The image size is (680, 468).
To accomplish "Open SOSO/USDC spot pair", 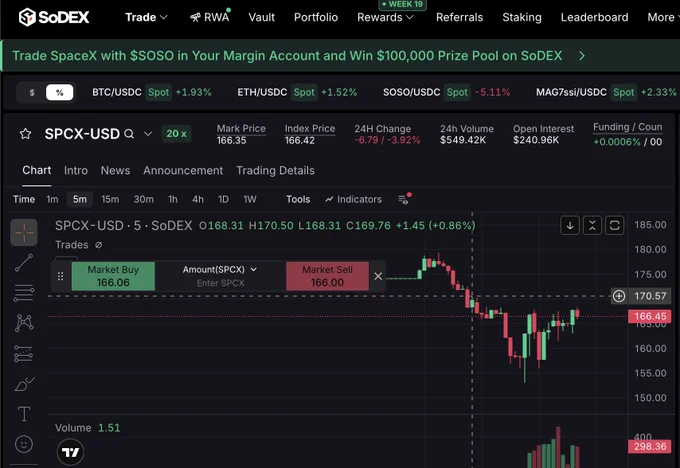I will click(447, 92).
